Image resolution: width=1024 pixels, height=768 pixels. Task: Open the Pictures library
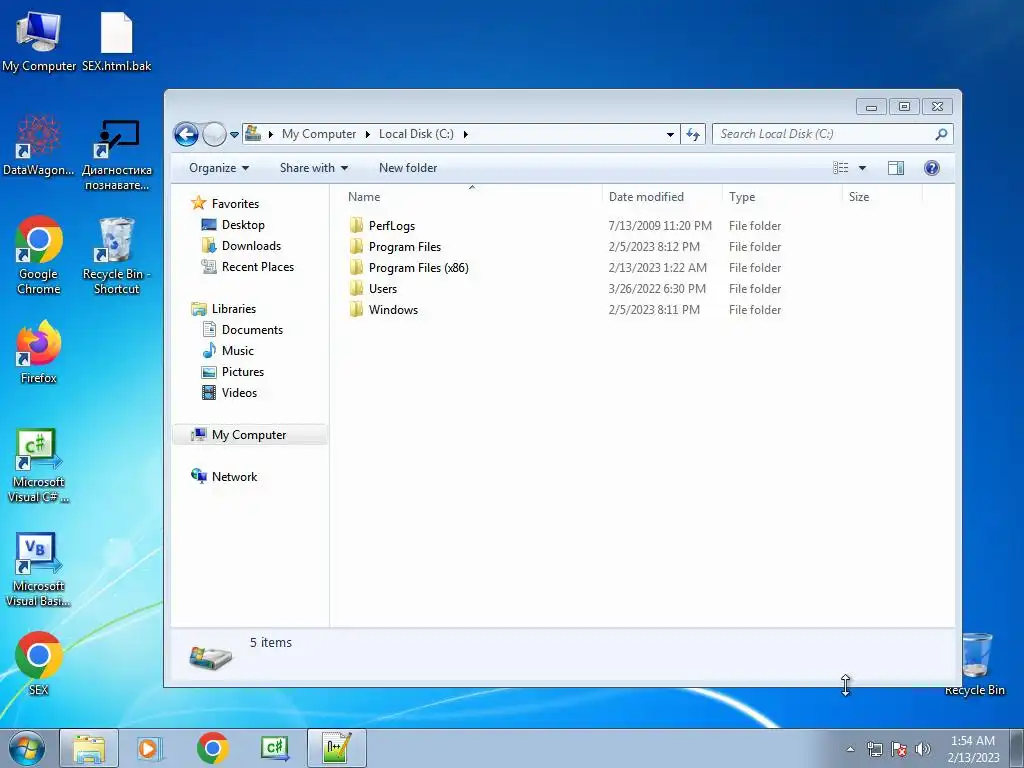tap(242, 372)
